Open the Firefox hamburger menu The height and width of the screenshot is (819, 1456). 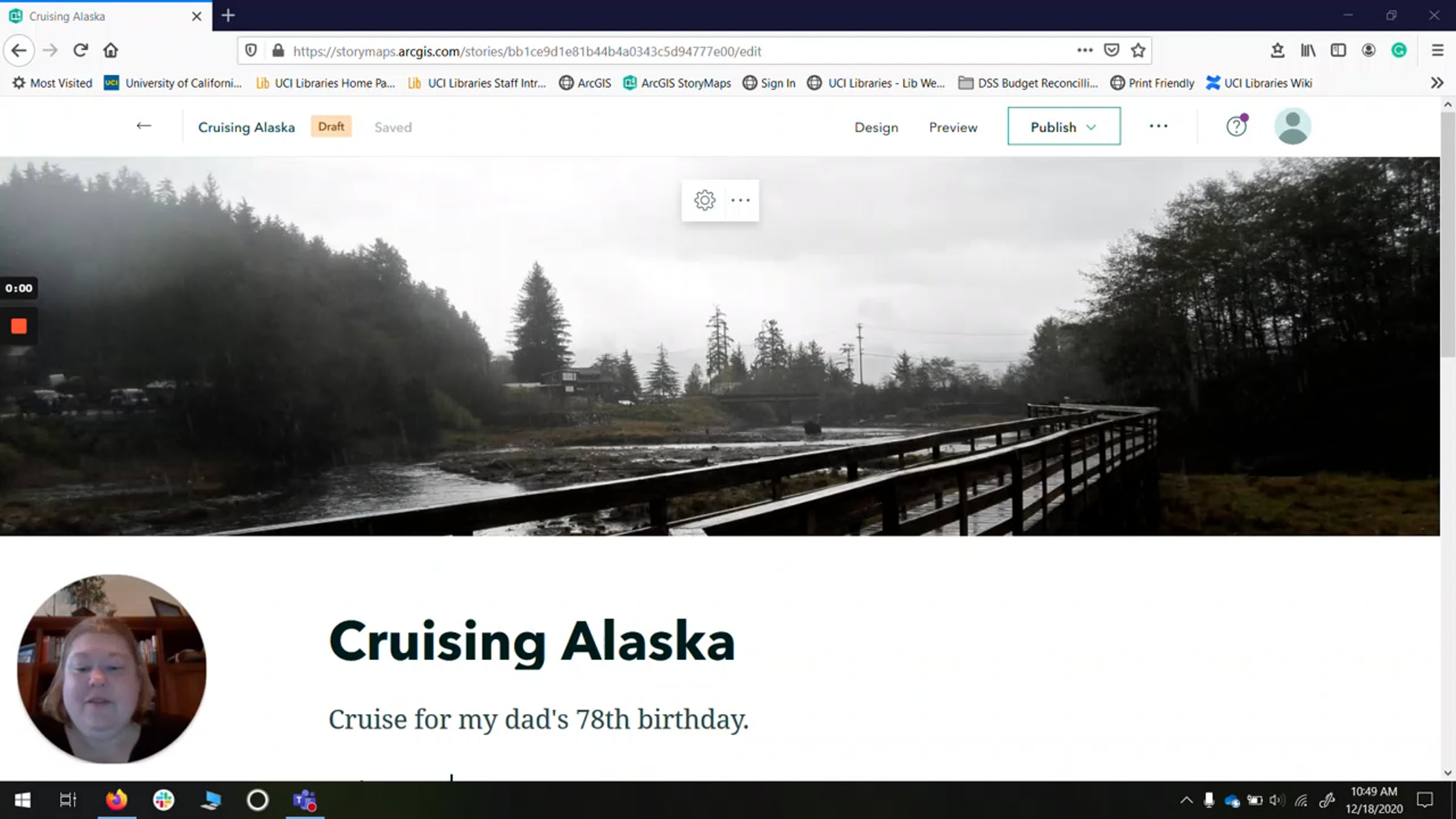[x=1437, y=51]
